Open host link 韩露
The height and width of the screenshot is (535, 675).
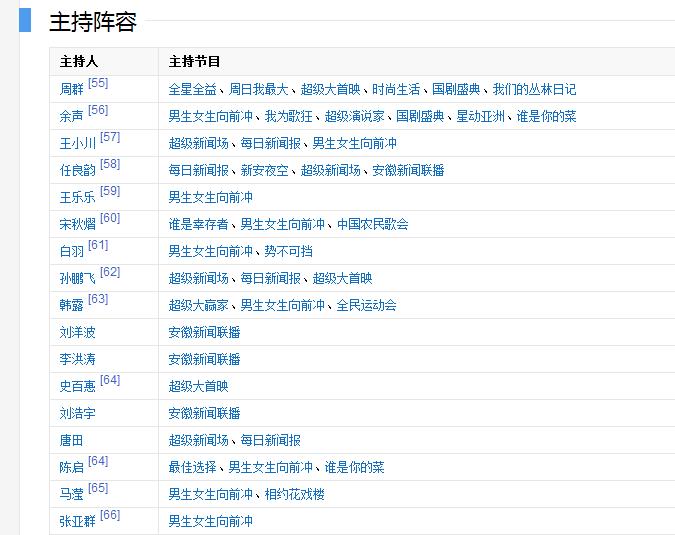(71, 305)
